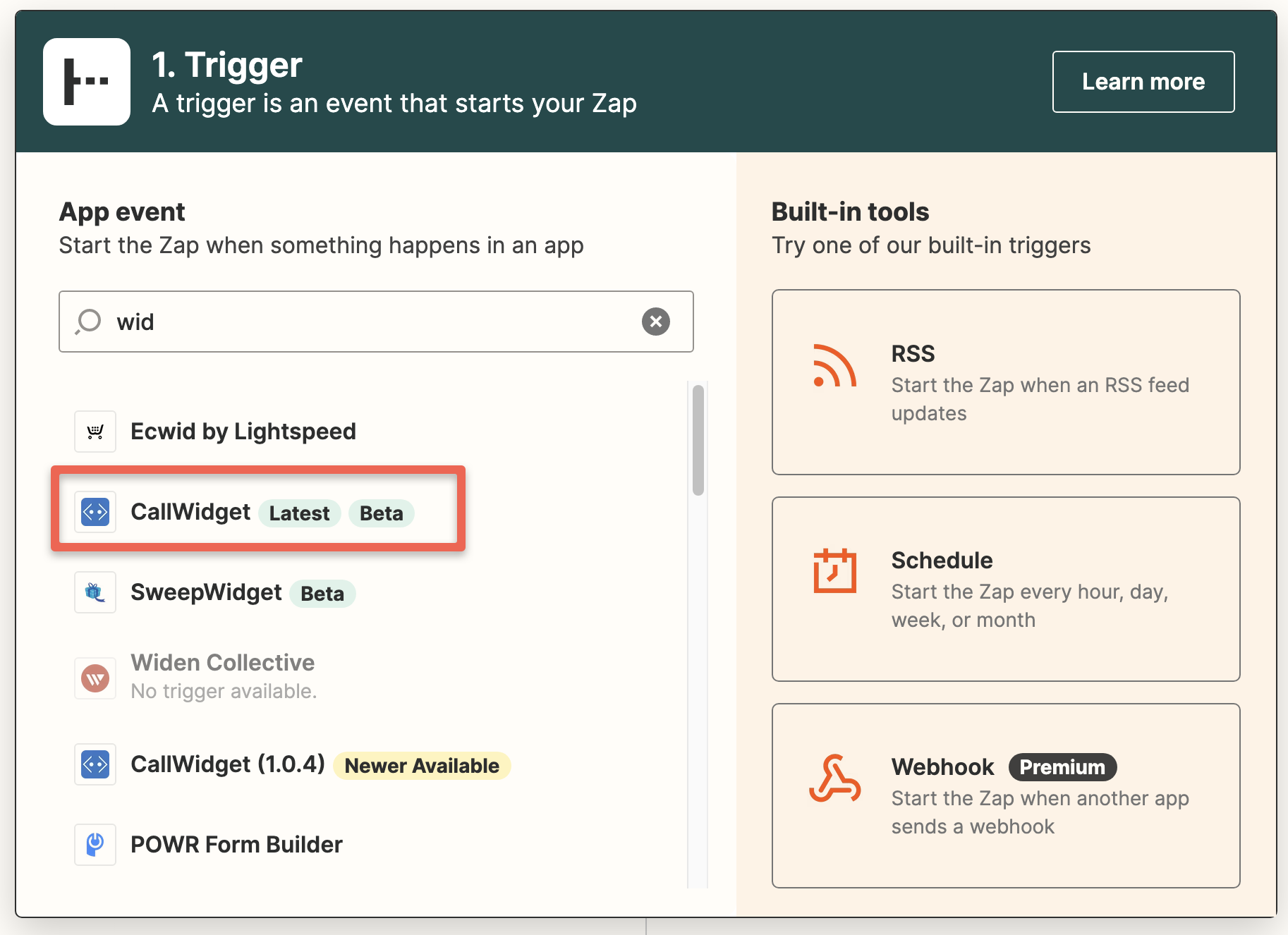Click the Zapier trigger step icon
This screenshot has width=1288, height=935.
tap(87, 82)
